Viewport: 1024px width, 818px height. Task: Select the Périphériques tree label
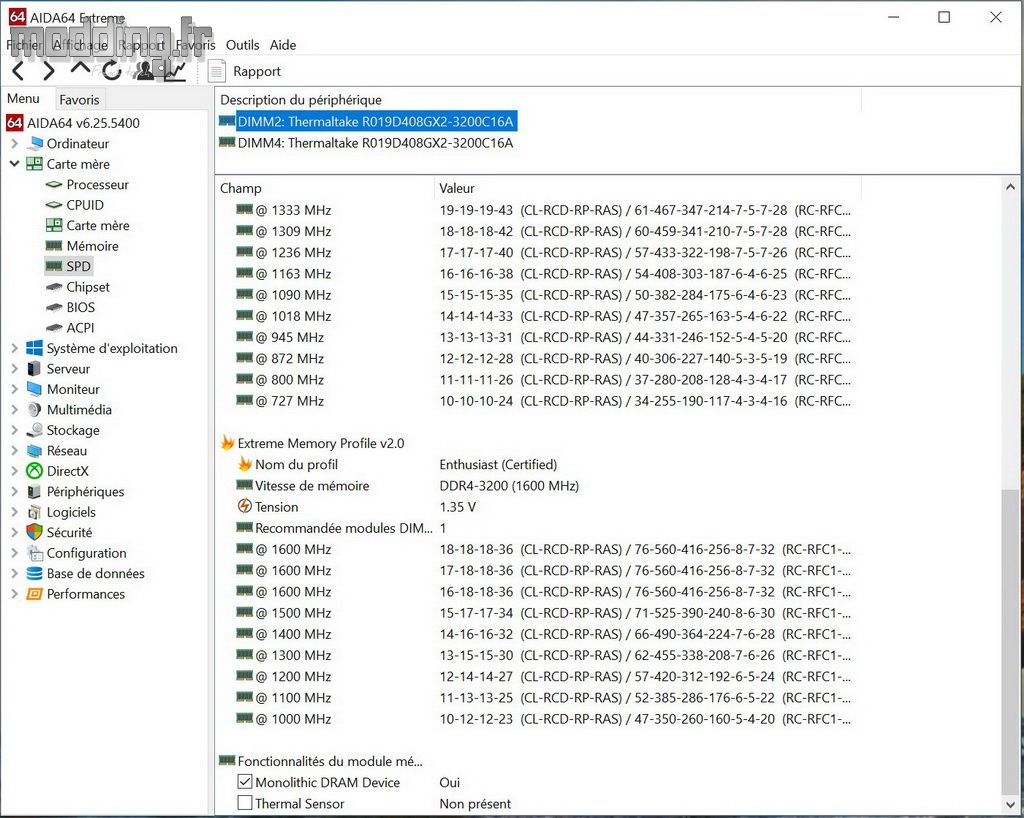(86, 492)
